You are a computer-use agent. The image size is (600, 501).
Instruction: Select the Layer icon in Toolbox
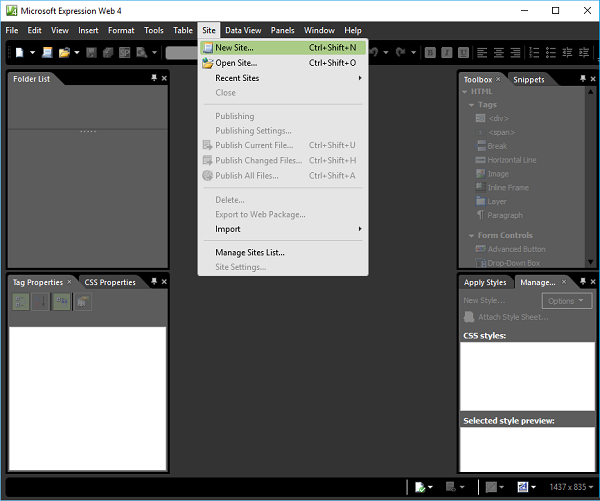coord(479,201)
